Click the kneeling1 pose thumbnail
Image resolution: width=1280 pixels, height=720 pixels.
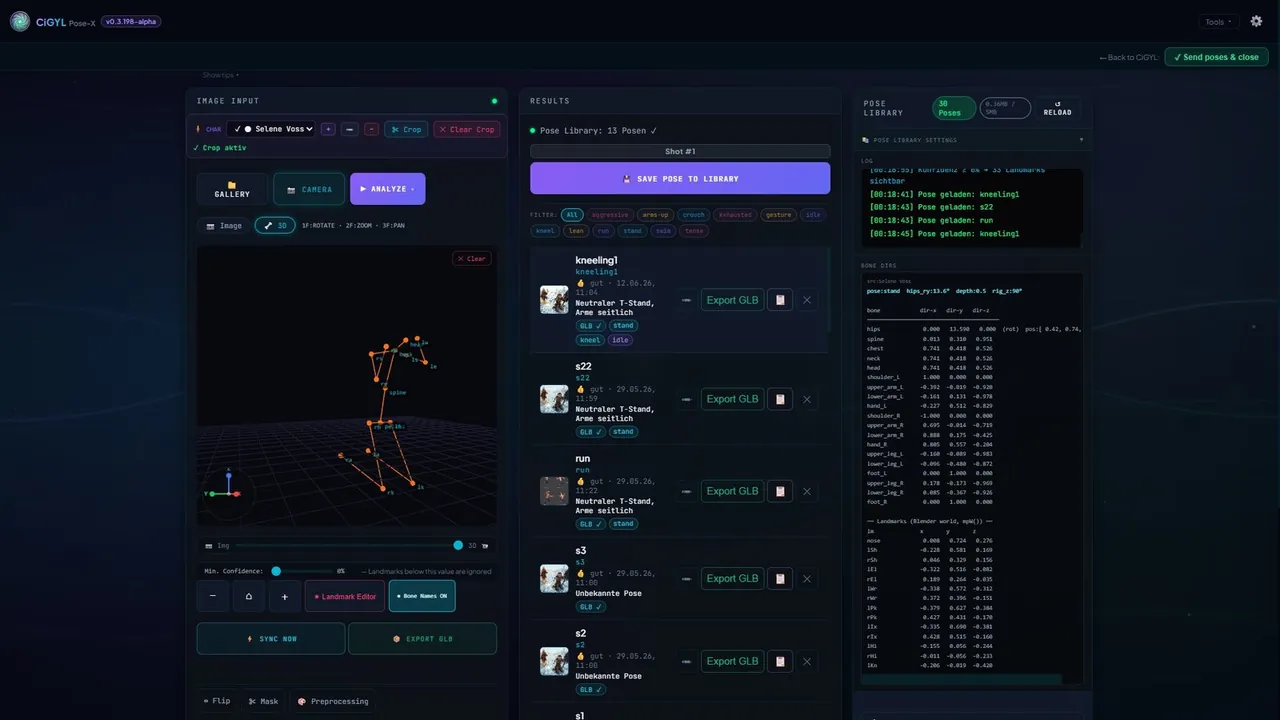point(554,300)
